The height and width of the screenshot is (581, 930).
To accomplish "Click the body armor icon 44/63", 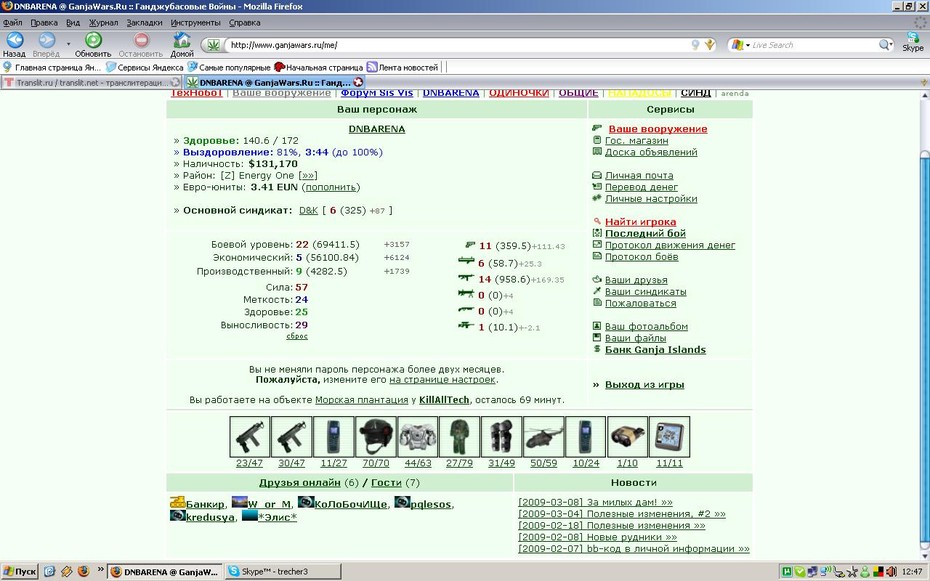I will (418, 436).
